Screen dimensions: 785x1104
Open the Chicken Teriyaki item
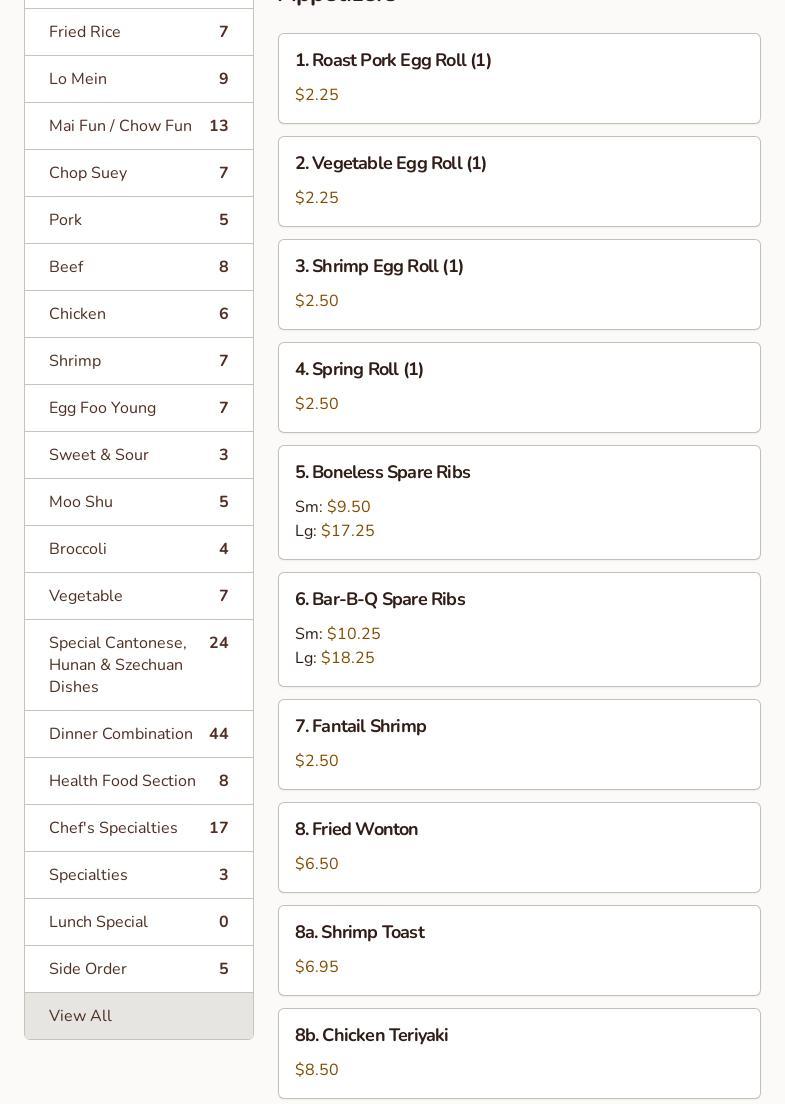click(x=519, y=1053)
